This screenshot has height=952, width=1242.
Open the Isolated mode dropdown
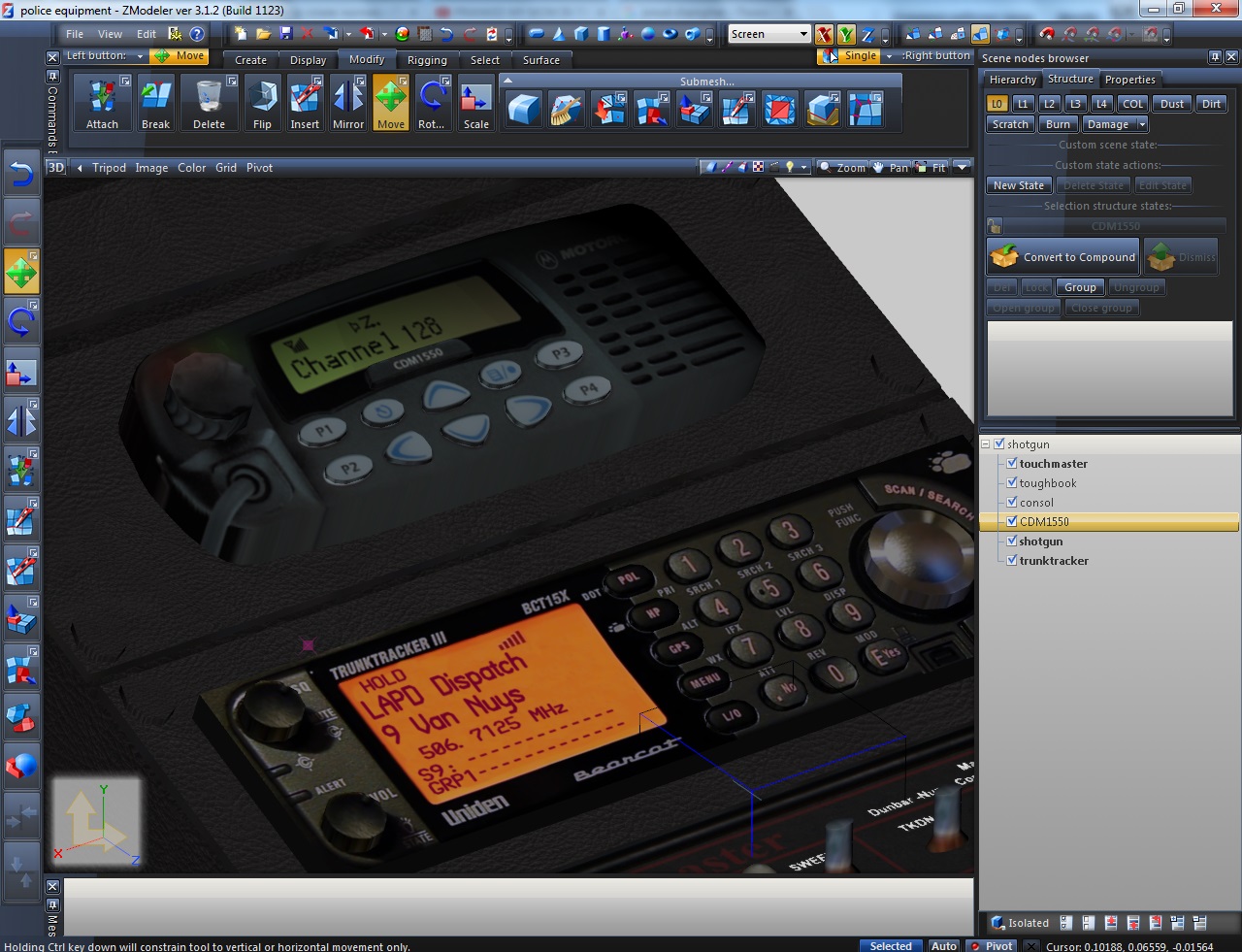pyautogui.click(x=1021, y=923)
